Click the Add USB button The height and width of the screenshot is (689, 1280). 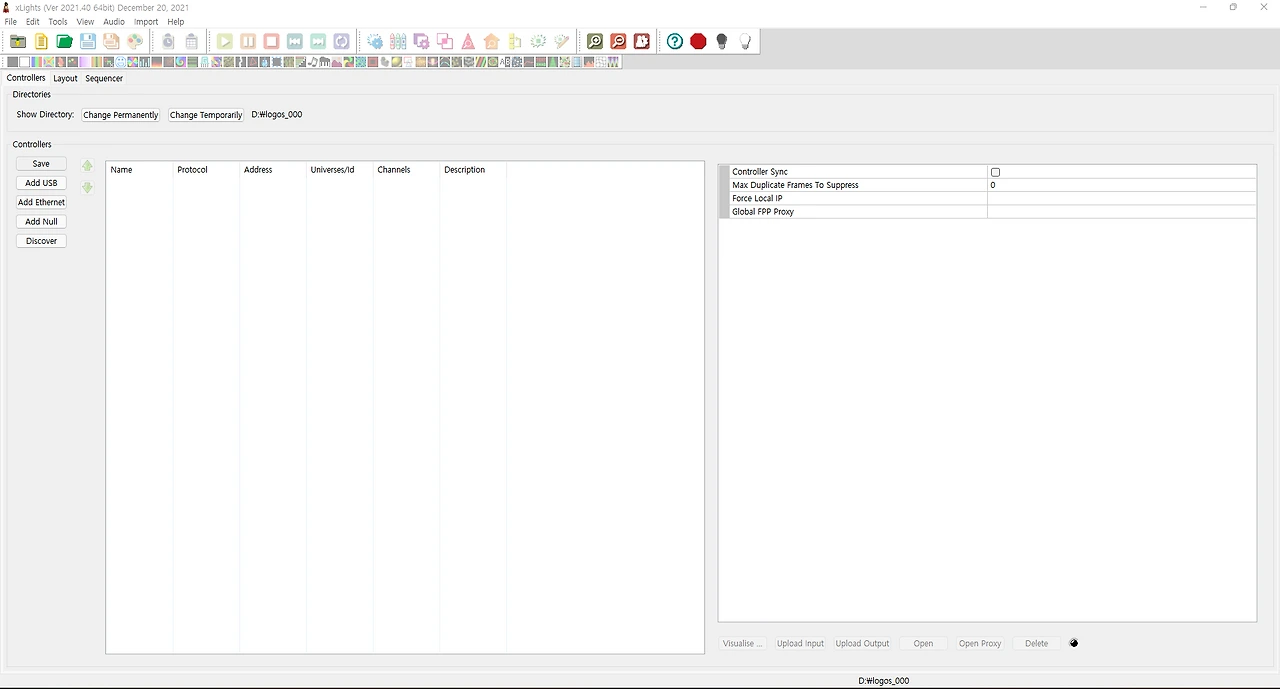(41, 183)
